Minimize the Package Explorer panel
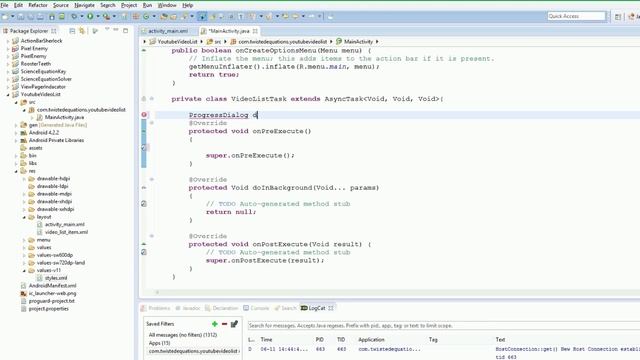The image size is (640, 360). point(116,30)
